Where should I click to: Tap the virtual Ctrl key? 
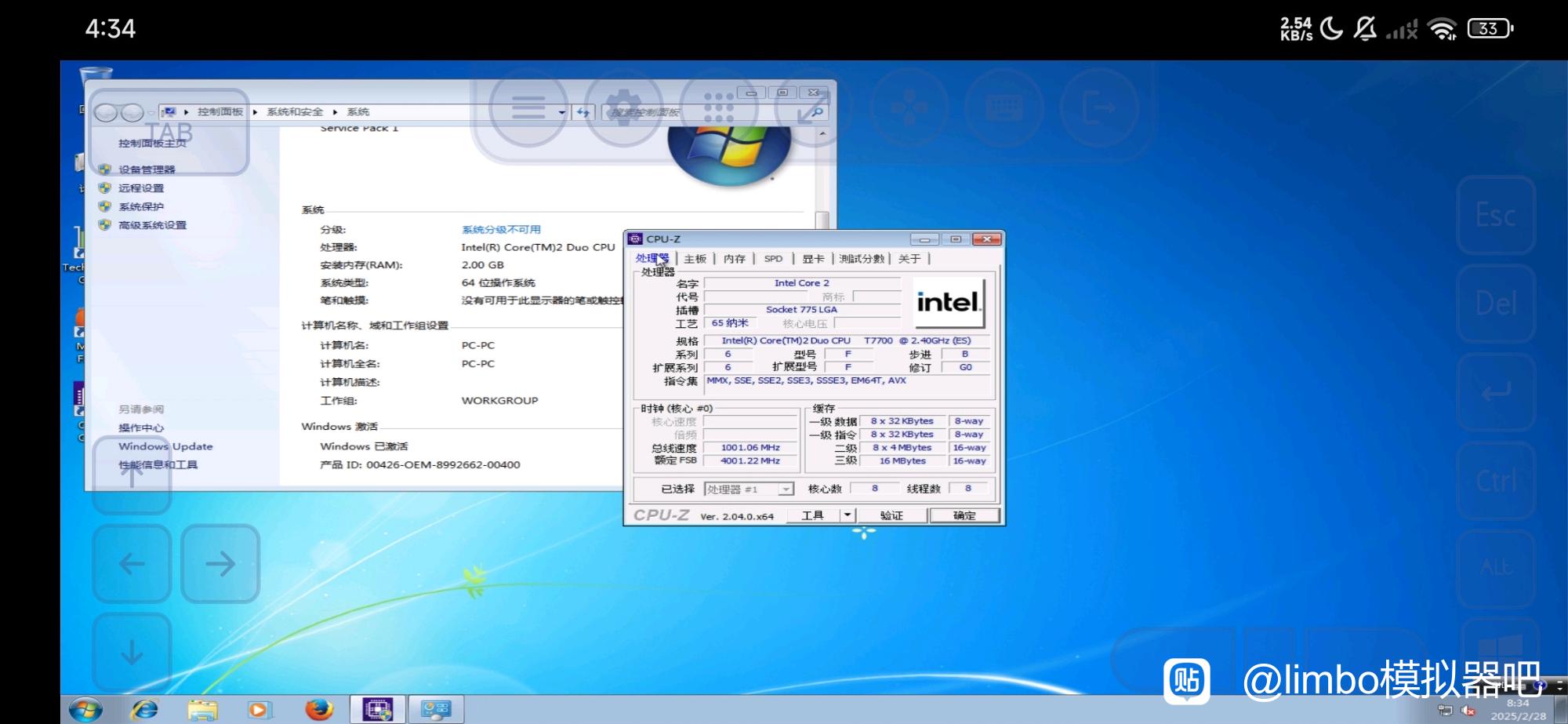[x=1496, y=480]
